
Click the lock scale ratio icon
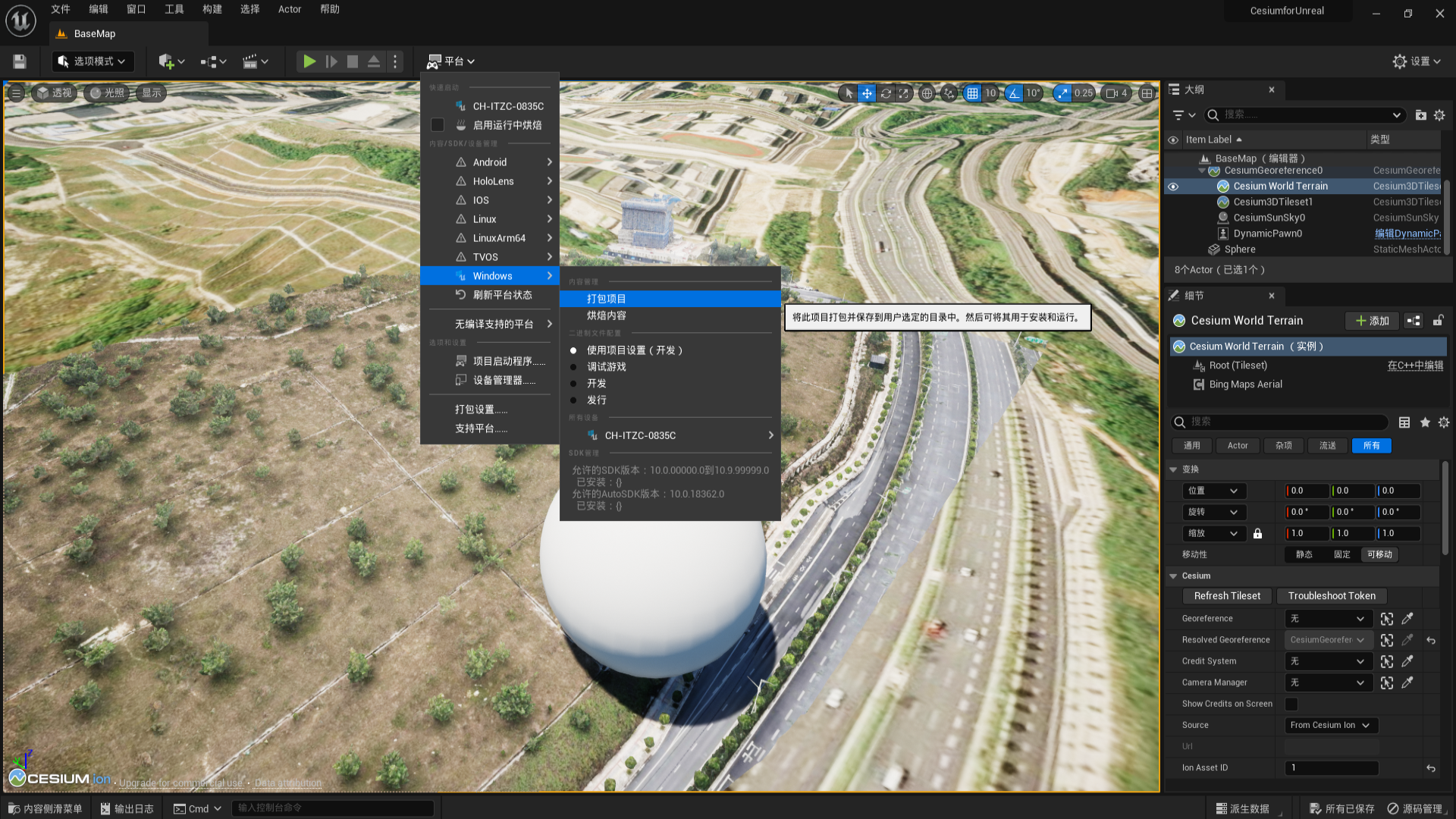pyautogui.click(x=1257, y=533)
